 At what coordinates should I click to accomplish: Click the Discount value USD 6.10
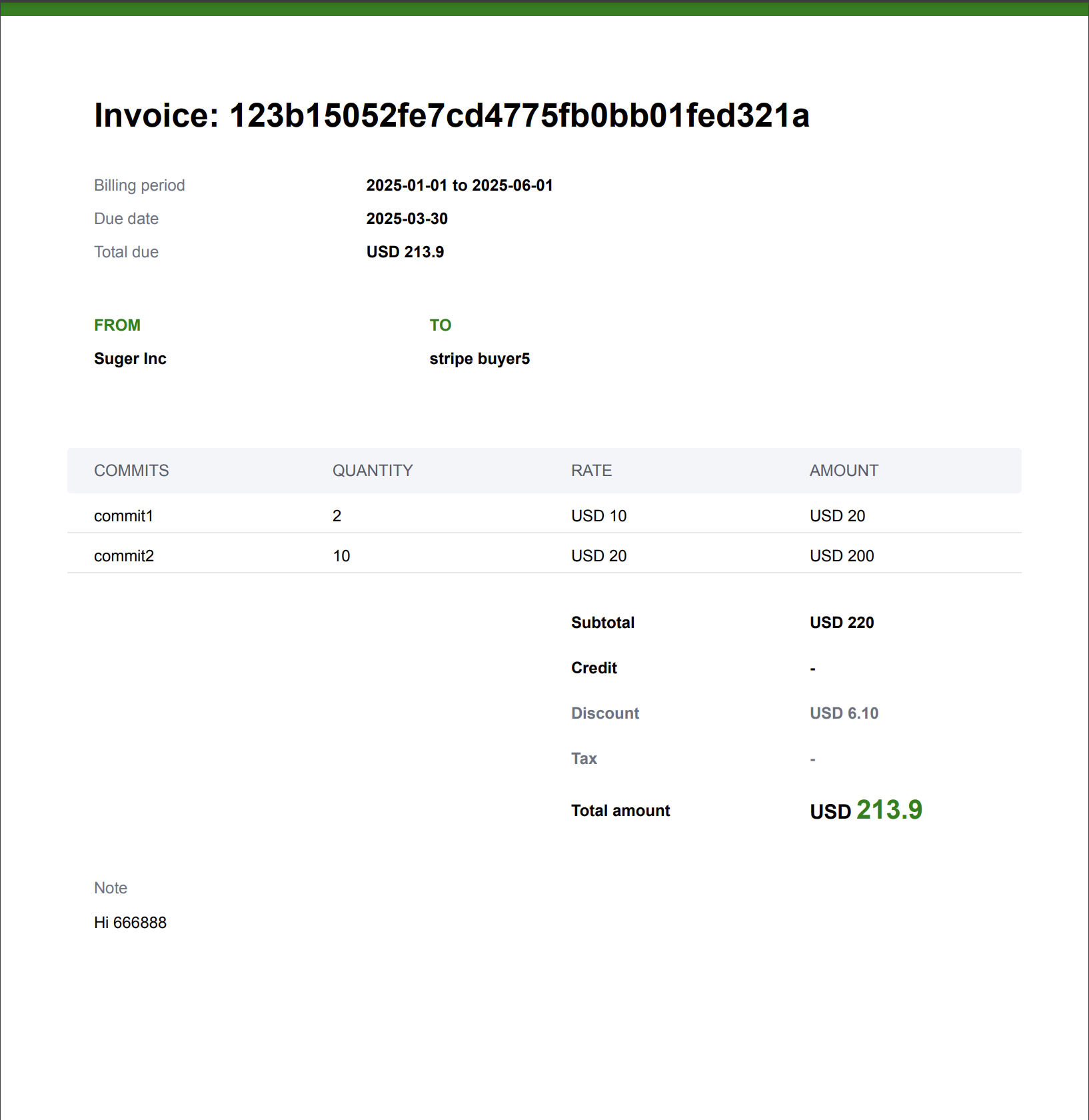pos(844,713)
